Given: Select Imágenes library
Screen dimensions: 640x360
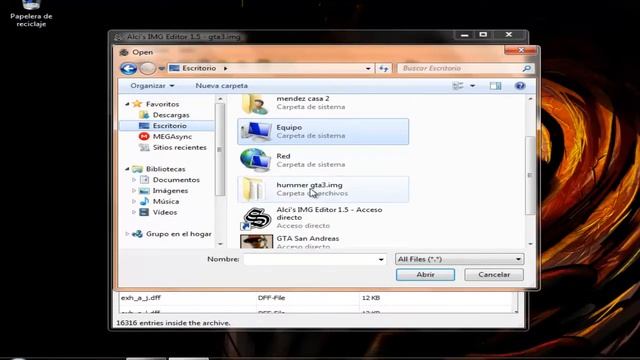Looking at the screenshot, I should pos(170,191).
